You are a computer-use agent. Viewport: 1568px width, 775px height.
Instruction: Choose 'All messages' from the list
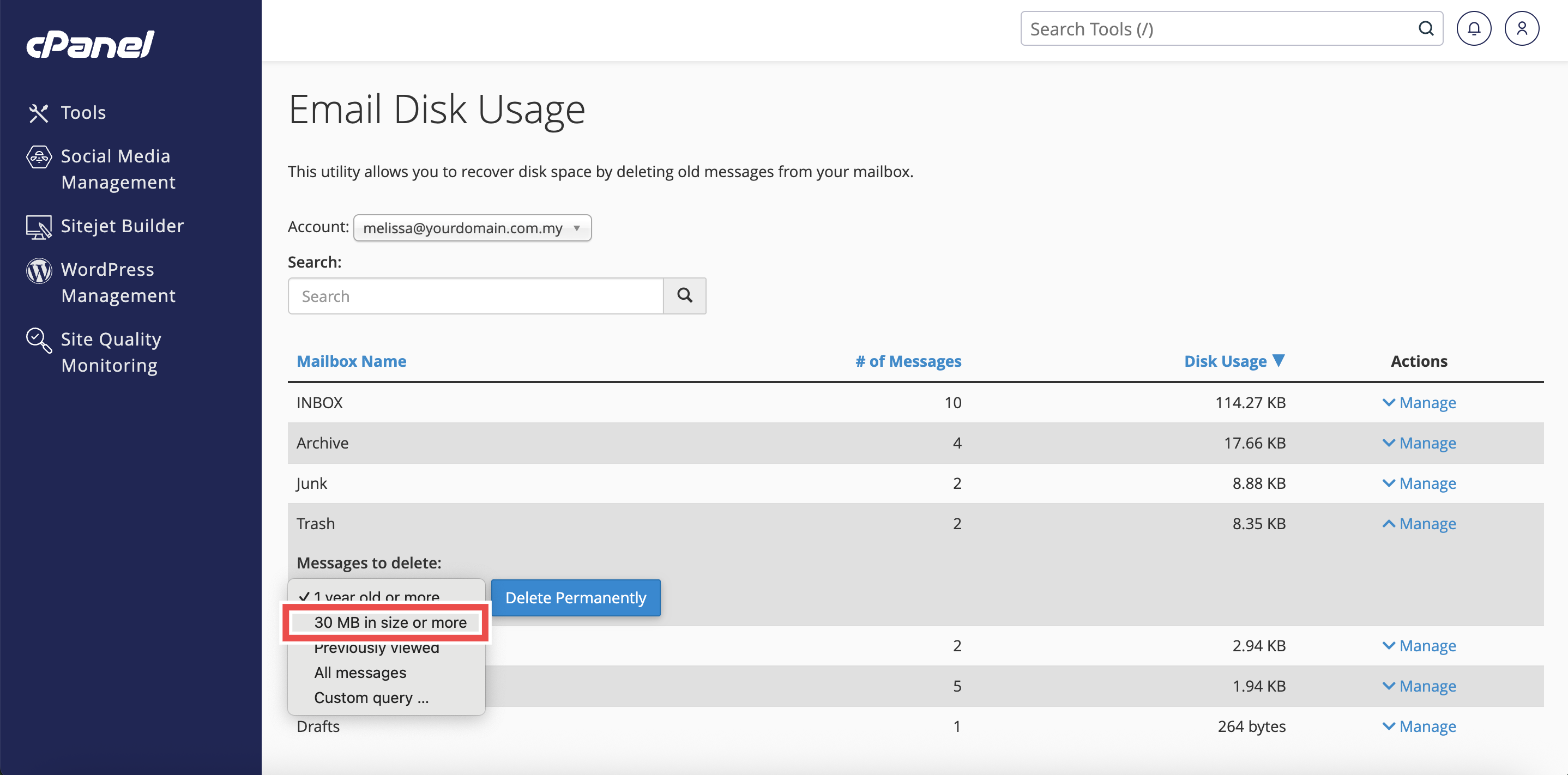tap(360, 673)
